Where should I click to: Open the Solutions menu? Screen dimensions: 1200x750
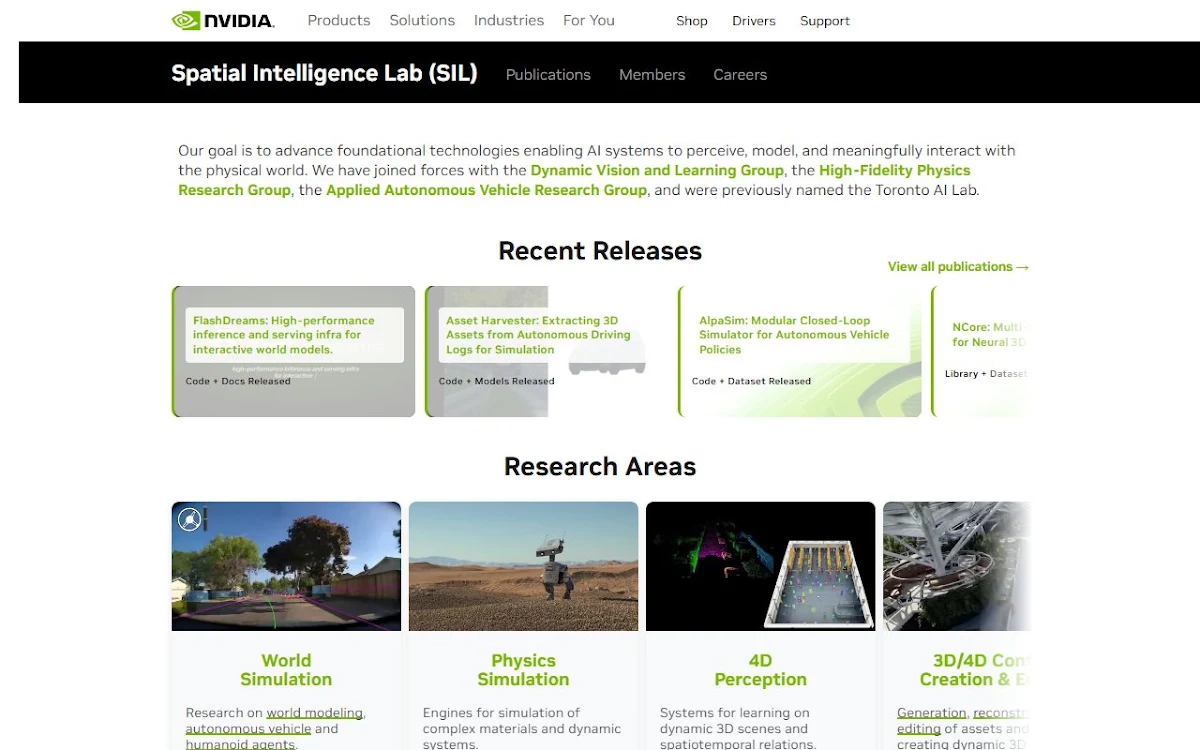422,20
